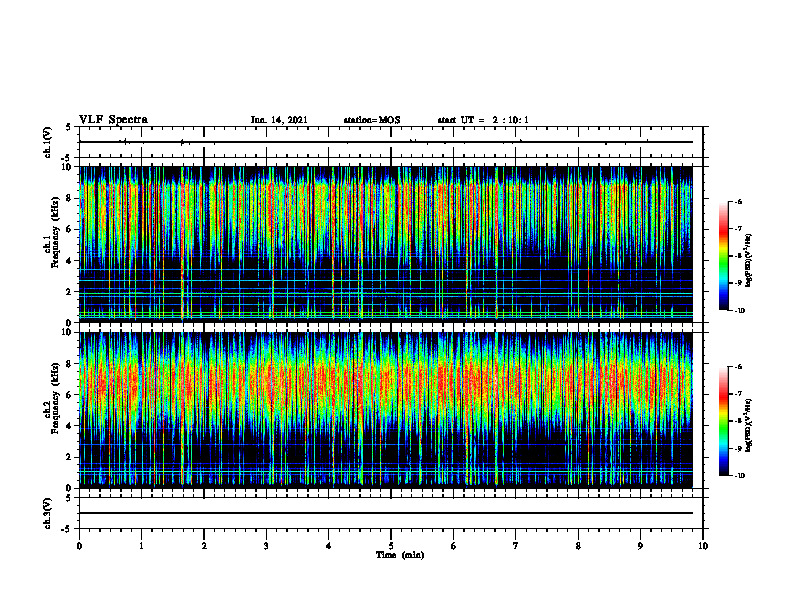Click time axis tick label "1"
Viewport: 792px width, 612px height.
pyautogui.click(x=141, y=546)
